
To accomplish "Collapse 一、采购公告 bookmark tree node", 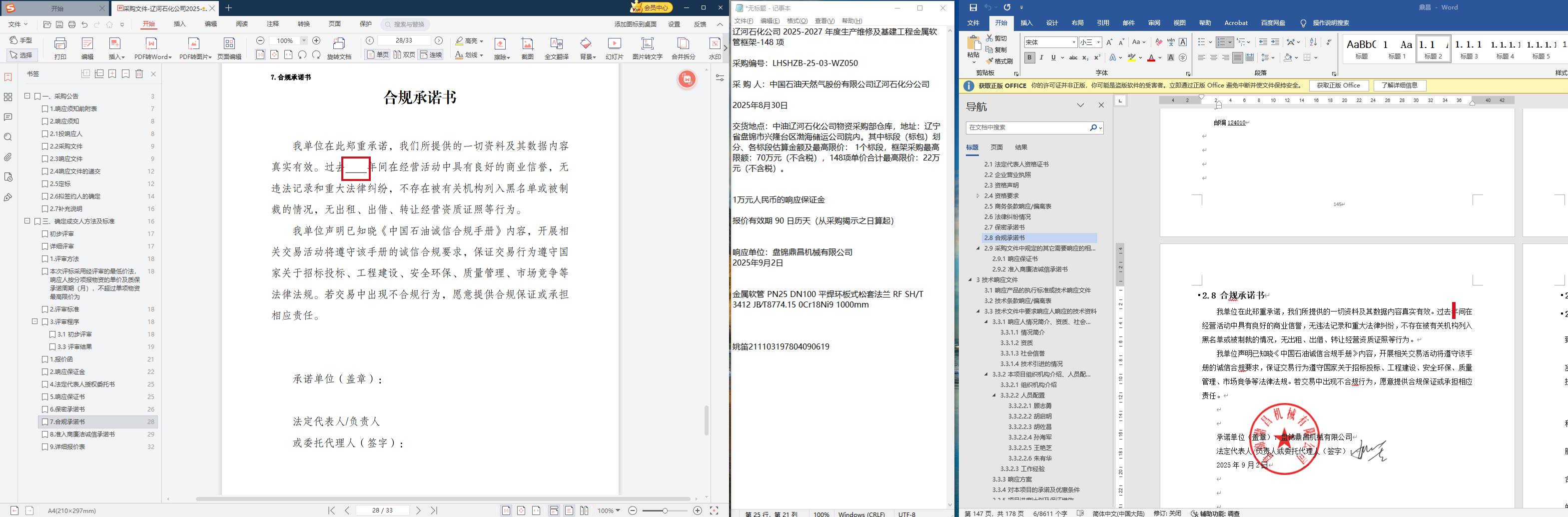I will point(27,96).
